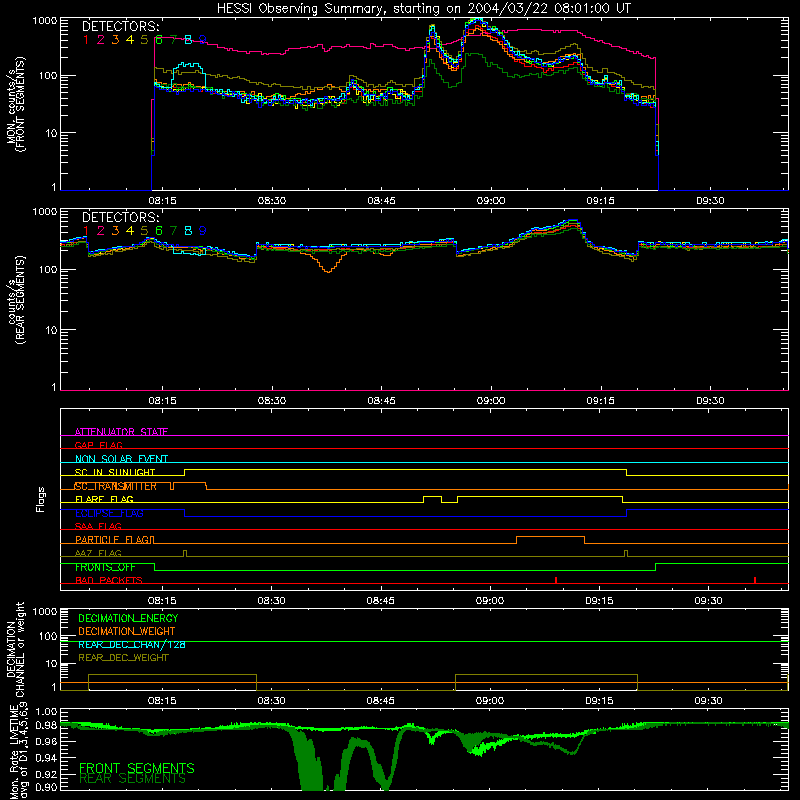Click the 0.98 value on livetime axis
Viewport: 800px width, 800px height.
[46, 725]
